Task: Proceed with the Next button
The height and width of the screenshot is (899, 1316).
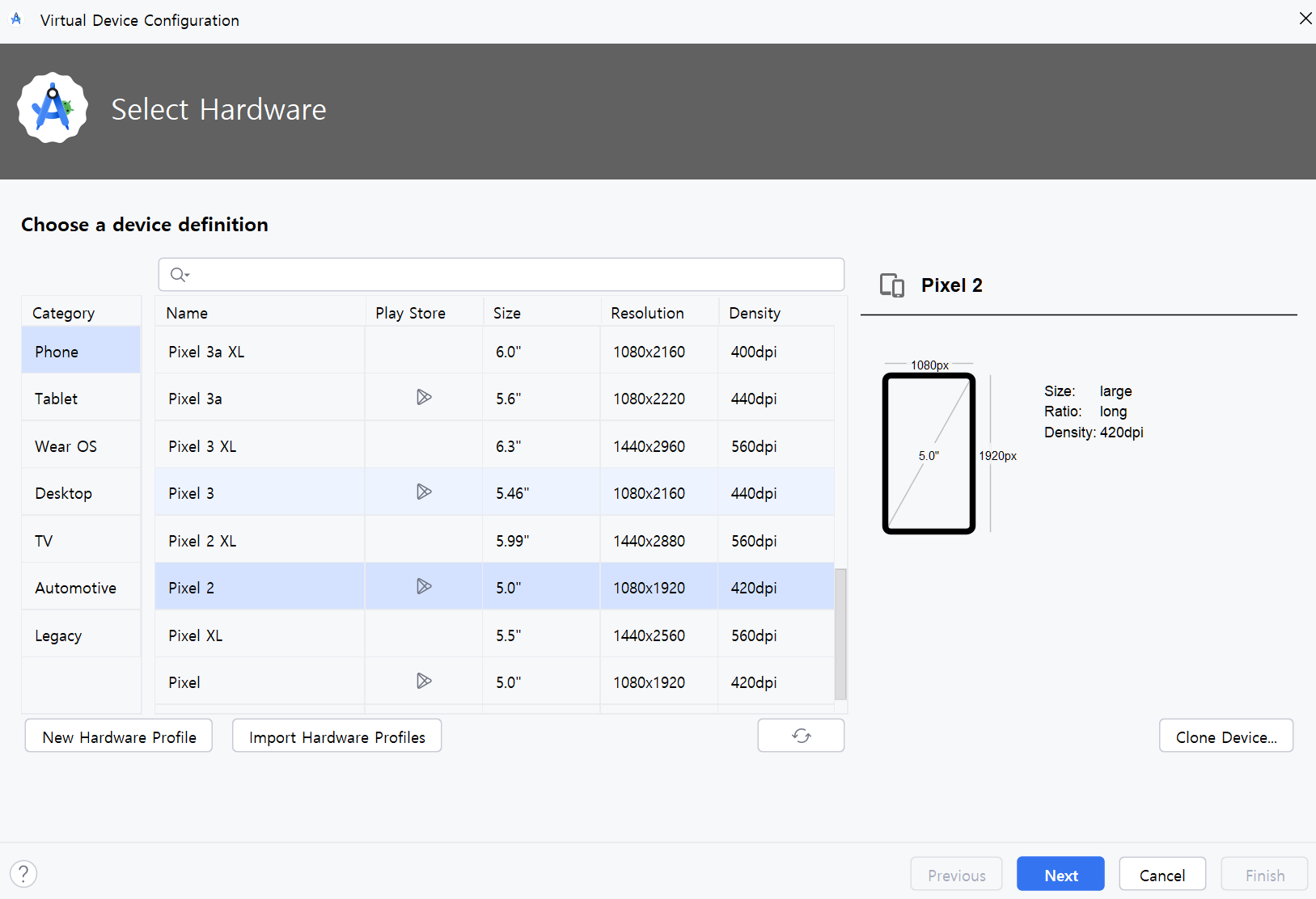Action: point(1060,874)
